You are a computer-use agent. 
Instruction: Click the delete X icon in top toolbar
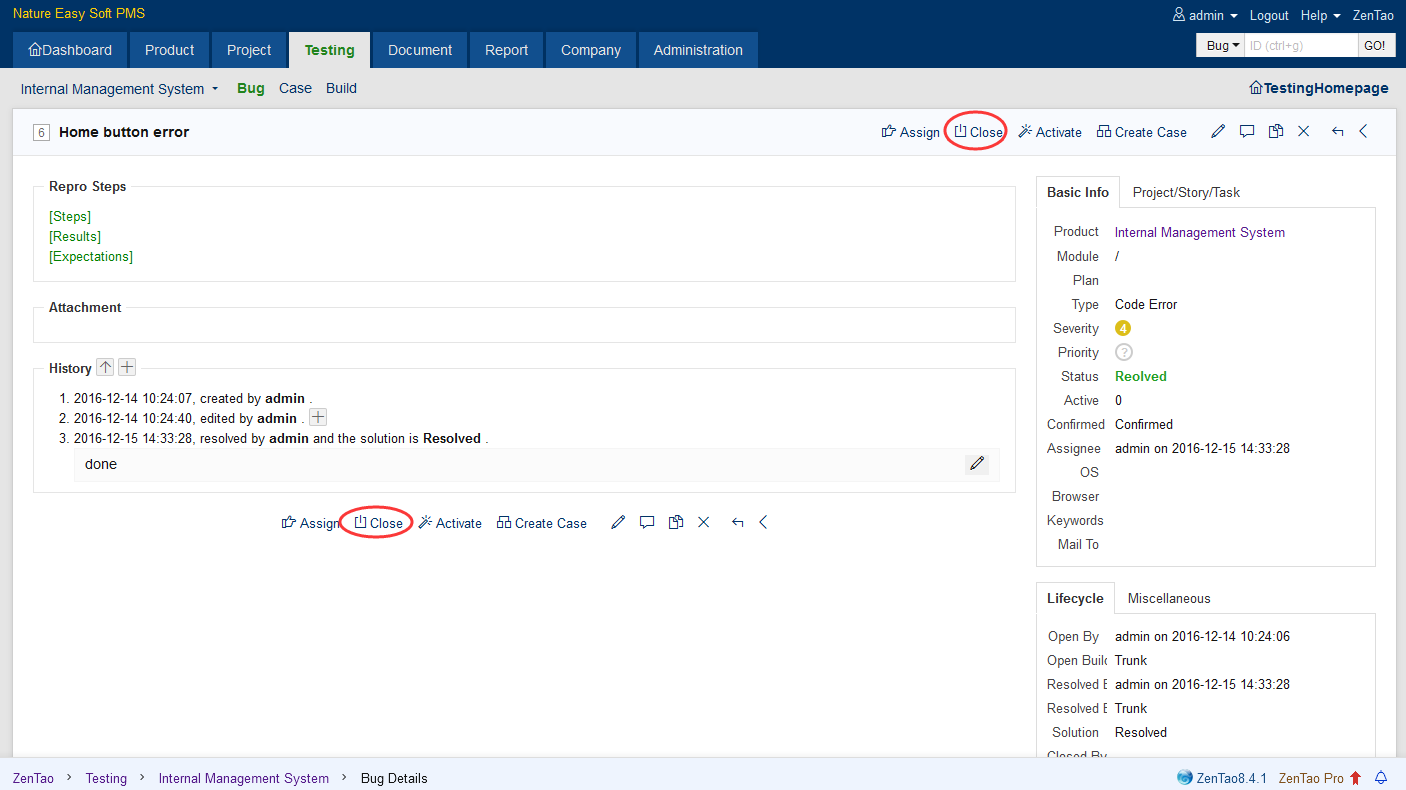click(x=1303, y=131)
